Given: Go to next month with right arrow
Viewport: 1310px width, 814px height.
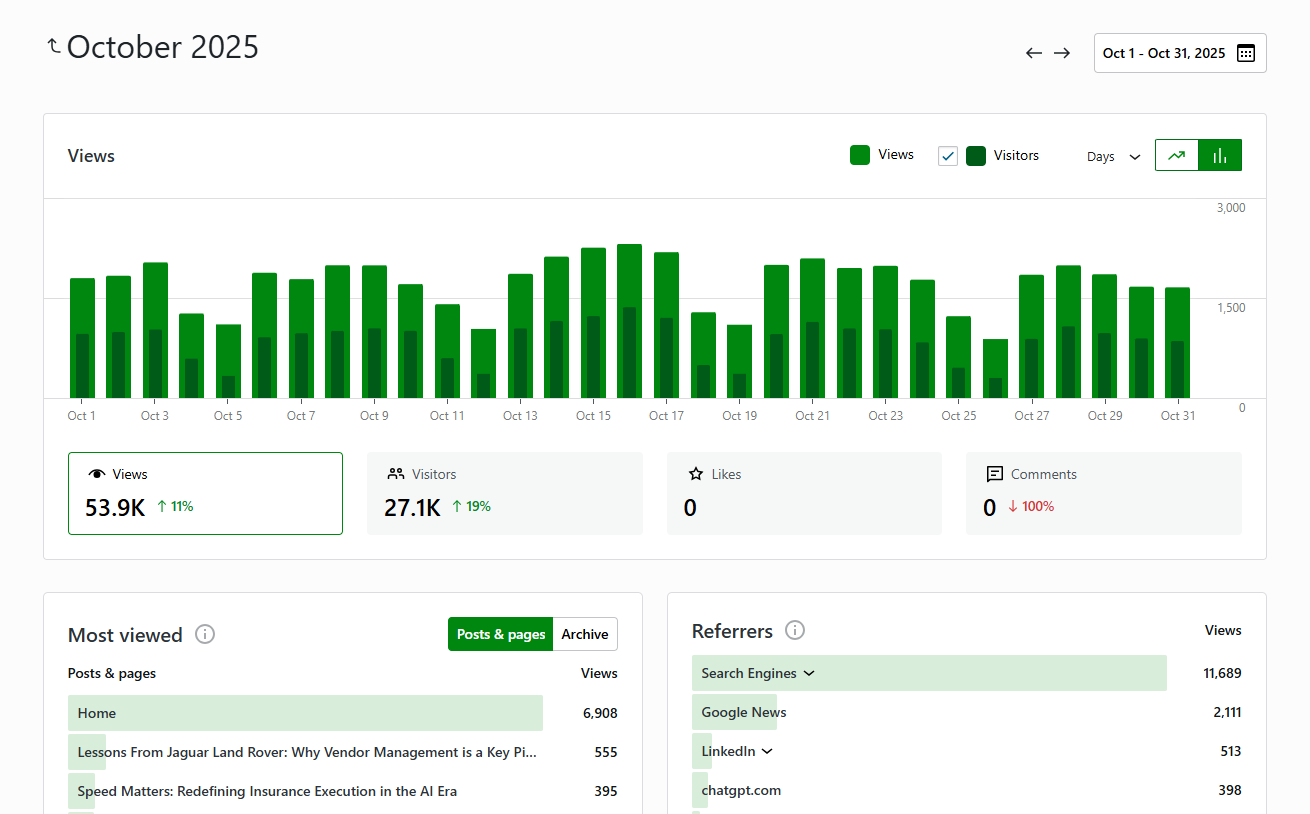Looking at the screenshot, I should pos(1062,53).
